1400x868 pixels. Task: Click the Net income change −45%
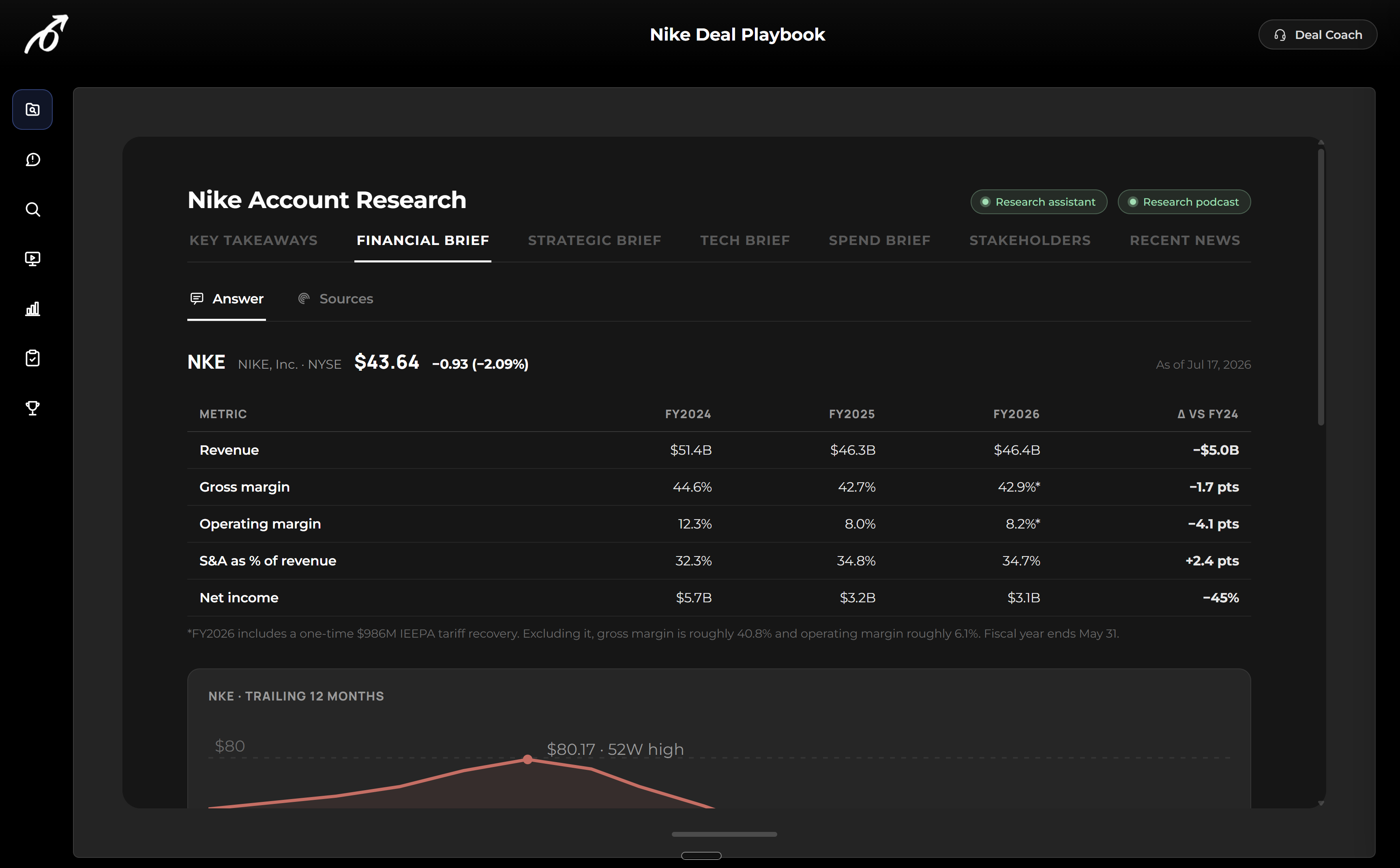pyautogui.click(x=1221, y=597)
